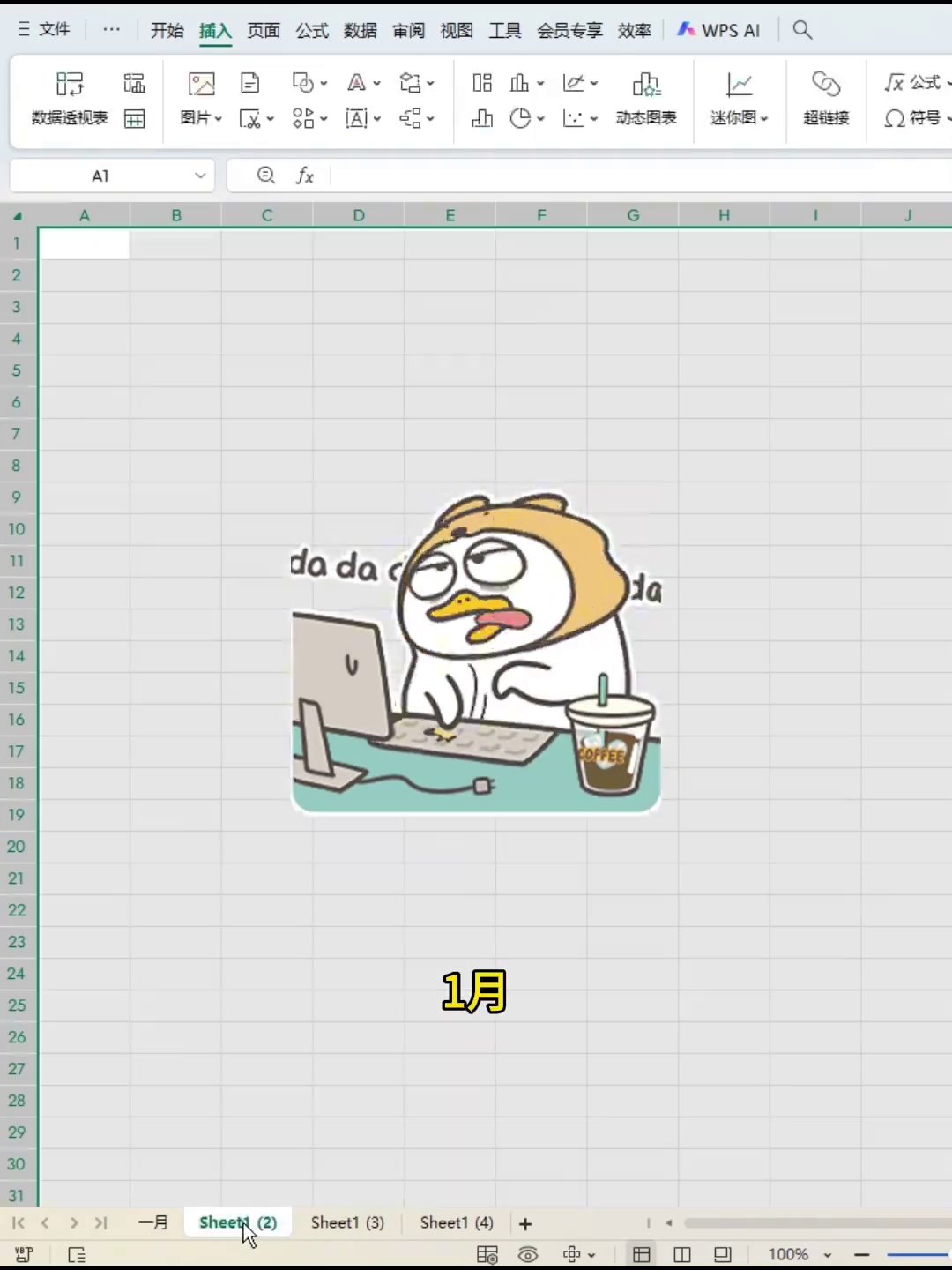
Task: Click the pivot chart icon beside 数据透视表
Action: [134, 84]
